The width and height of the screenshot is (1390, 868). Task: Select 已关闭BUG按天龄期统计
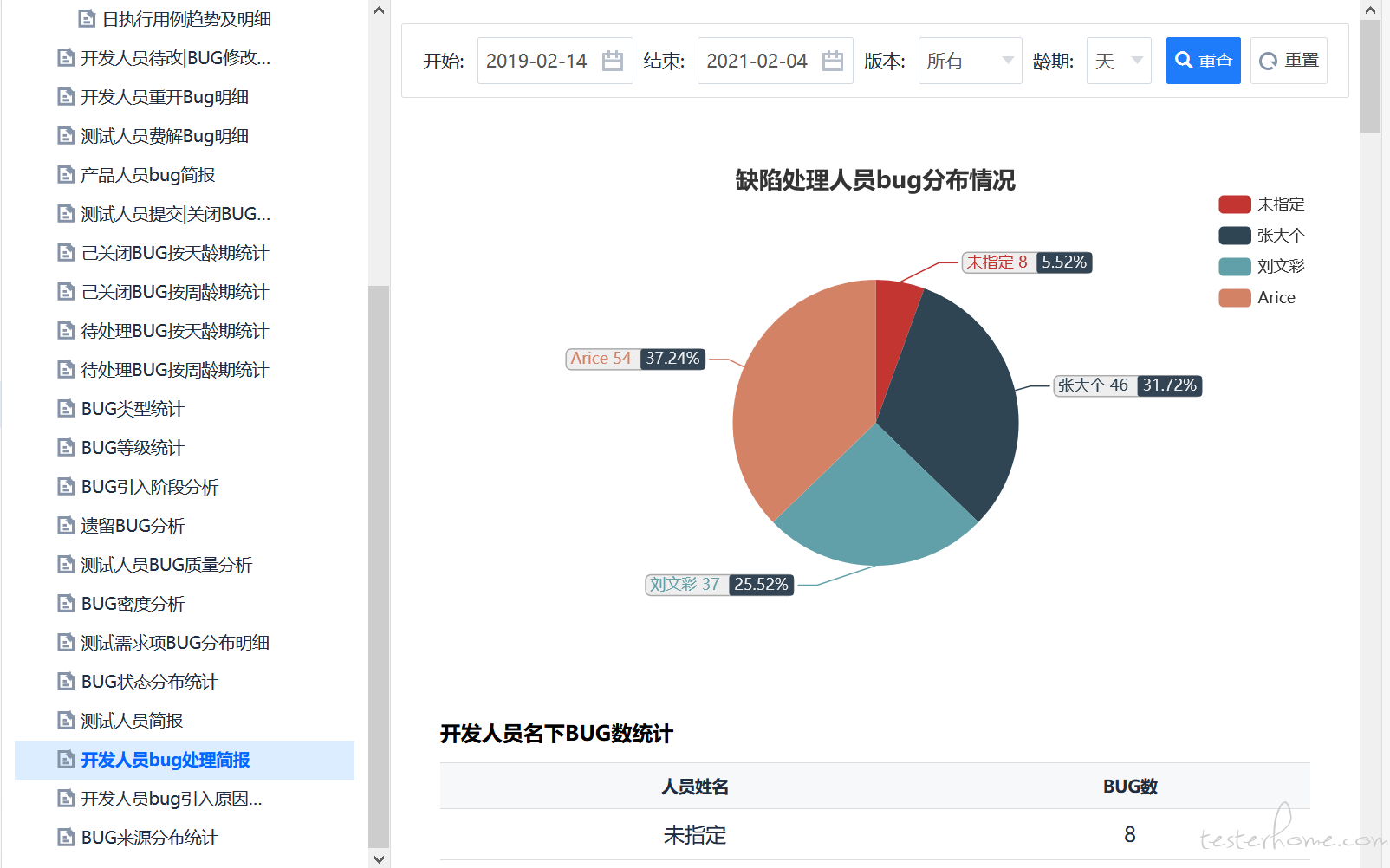pyautogui.click(x=175, y=253)
